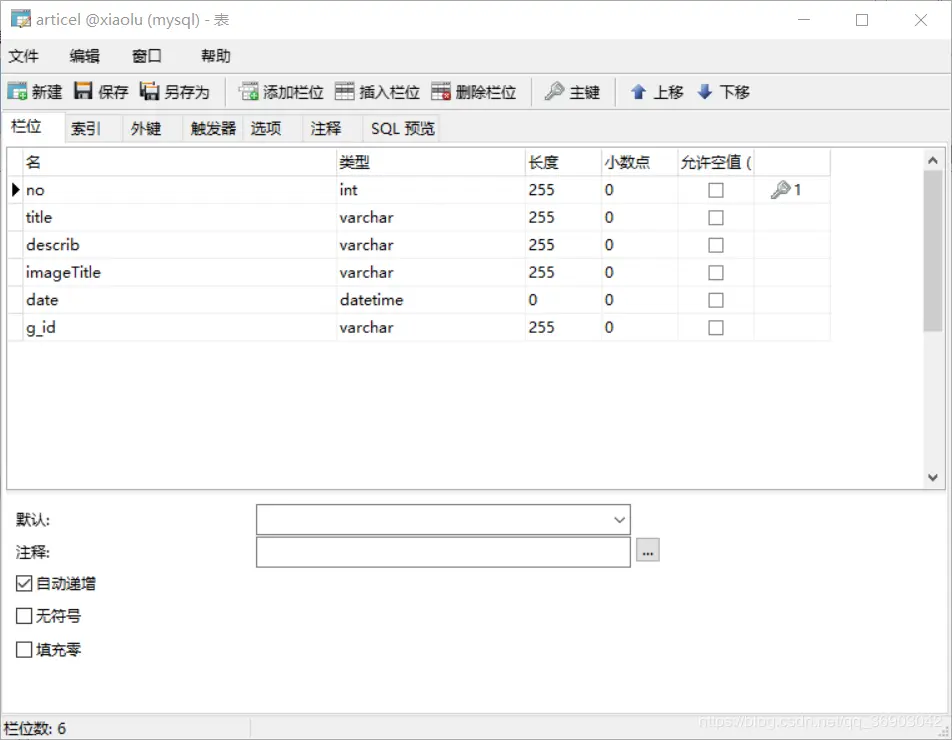The width and height of the screenshot is (952, 740).
Task: Open the 帮助 menu
Action: tap(216, 56)
